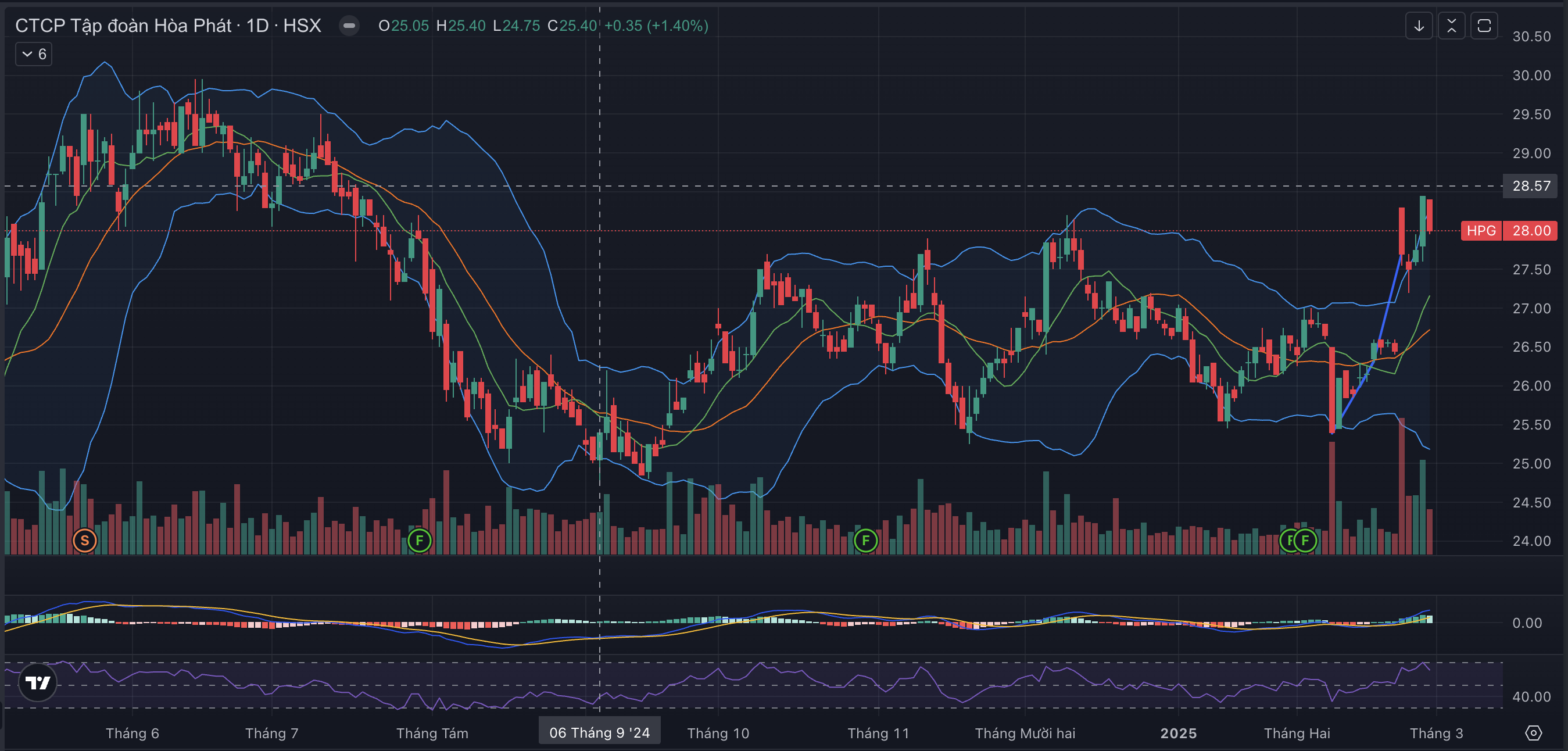Viewport: 1568px width, 751px height.
Task: Click the 1D interval in the title
Action: (257, 26)
